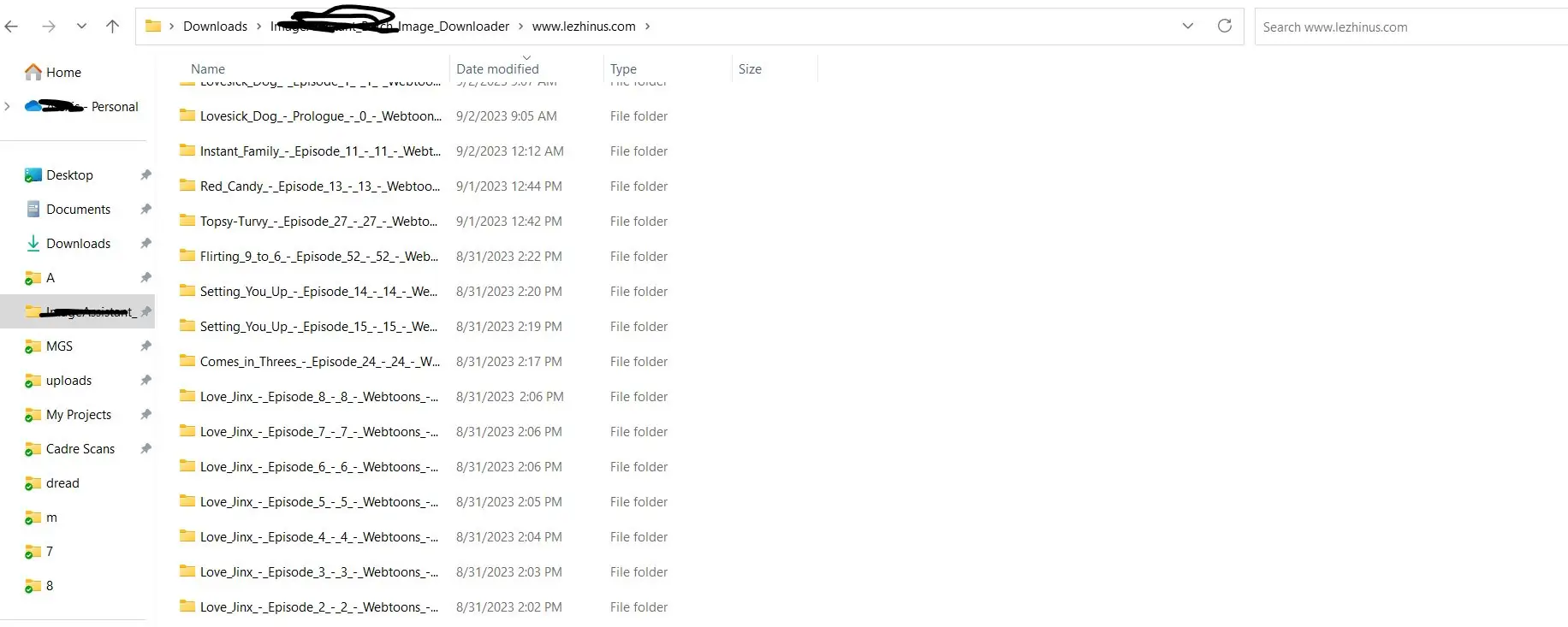Image resolution: width=1568 pixels, height=627 pixels.
Task: Click the Home icon in sidebar
Action: 33,72
